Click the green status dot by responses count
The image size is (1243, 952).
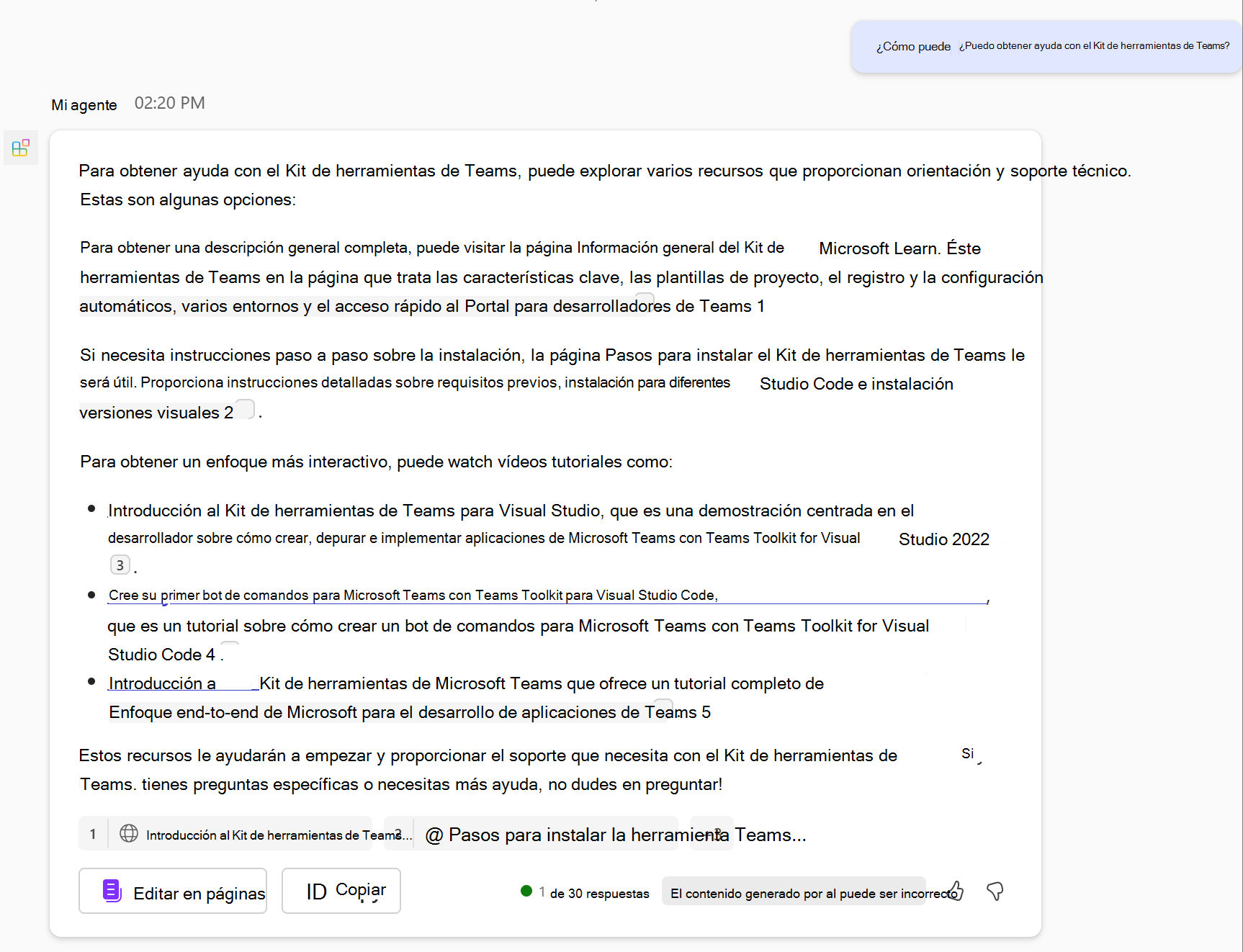click(x=526, y=892)
